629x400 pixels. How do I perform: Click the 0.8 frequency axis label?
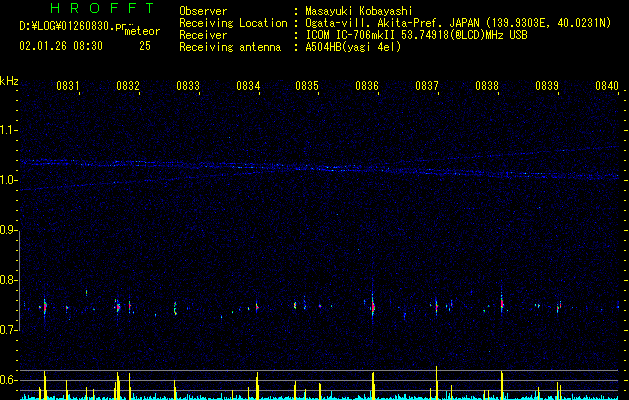click(8, 280)
